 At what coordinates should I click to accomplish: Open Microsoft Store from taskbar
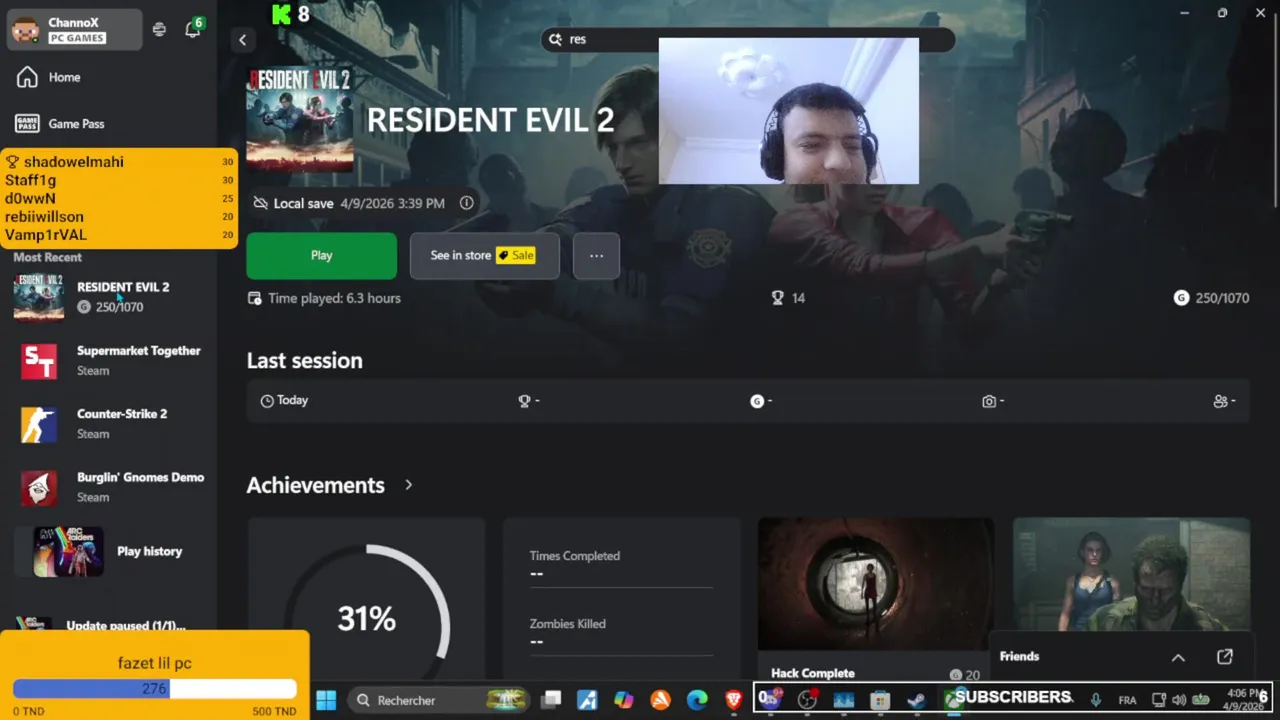(x=880, y=700)
